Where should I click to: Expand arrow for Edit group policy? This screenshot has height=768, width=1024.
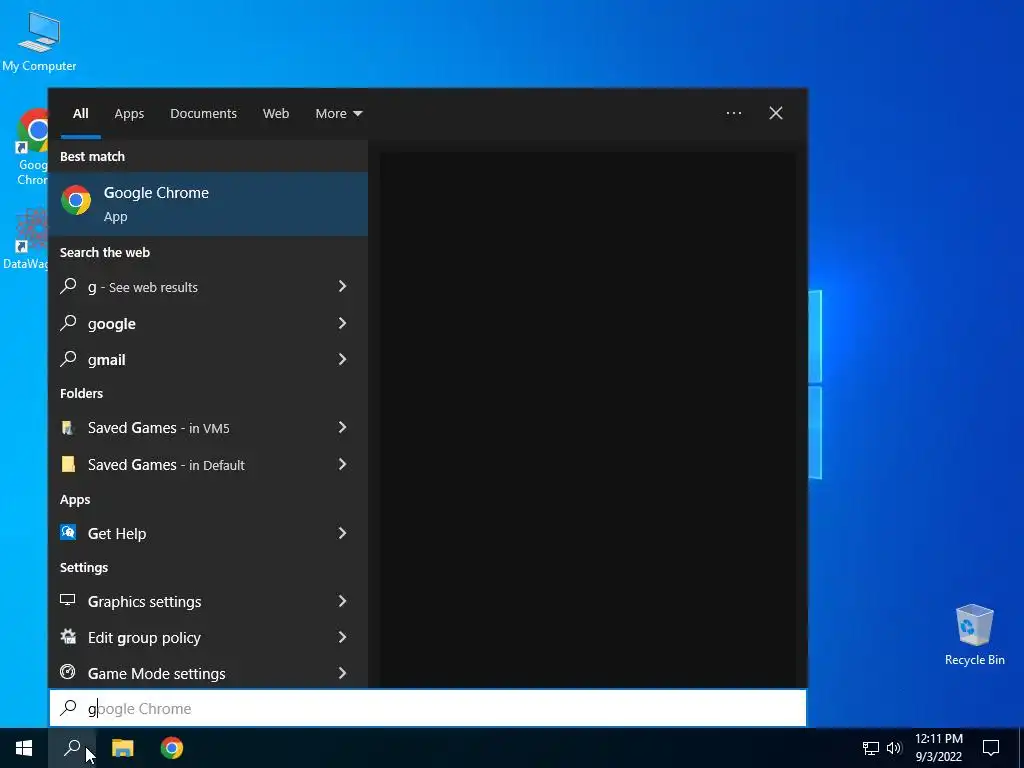point(342,637)
